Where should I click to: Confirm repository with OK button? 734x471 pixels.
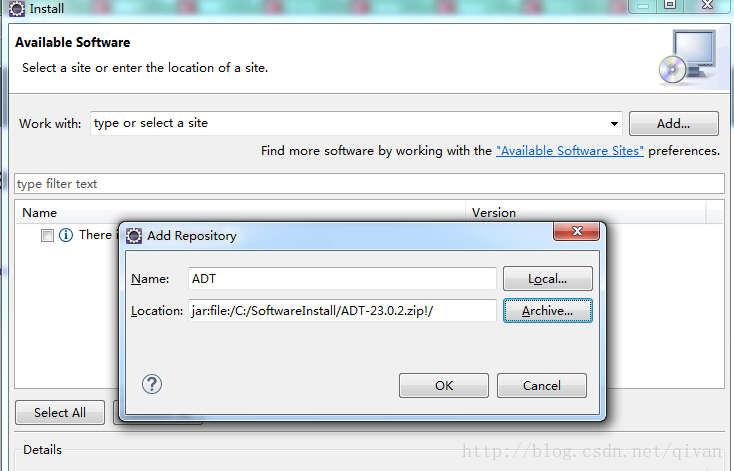(x=444, y=386)
